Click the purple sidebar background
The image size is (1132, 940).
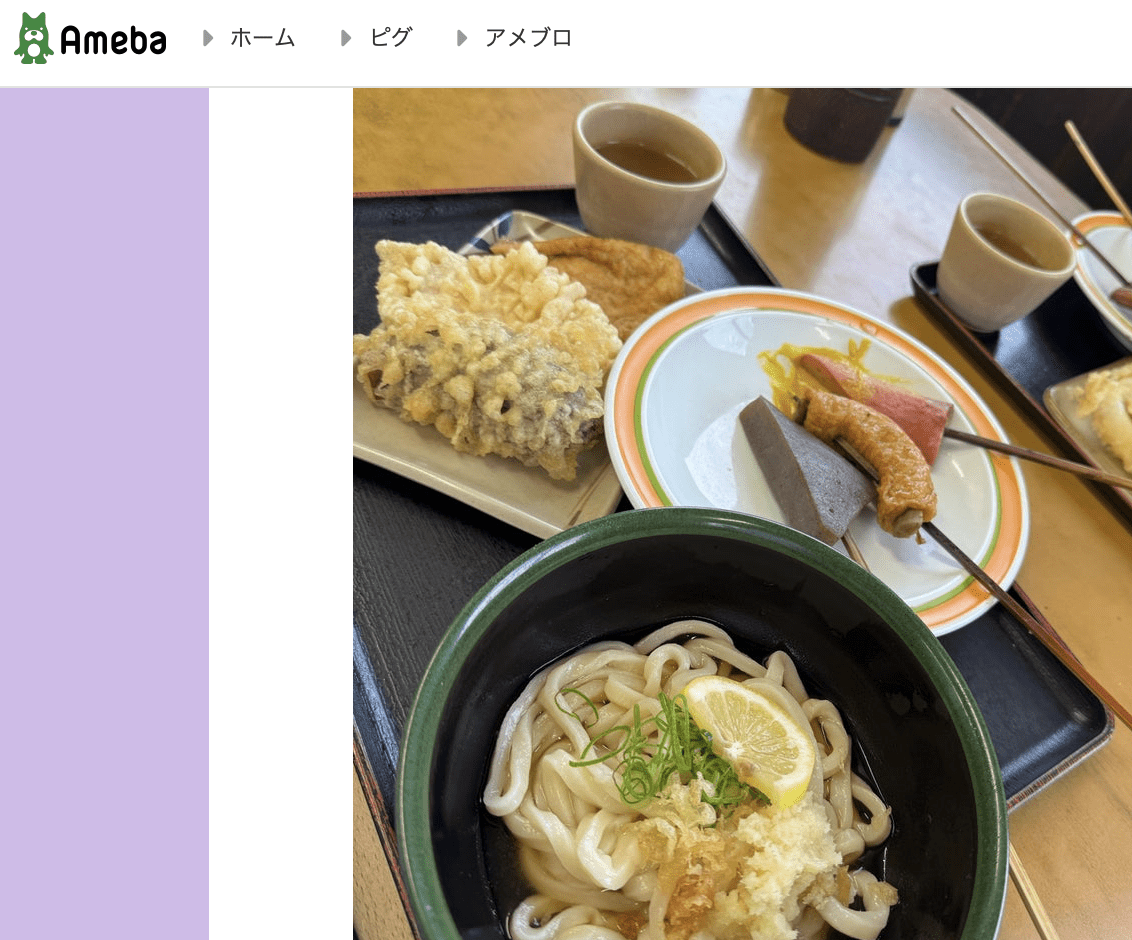(x=105, y=513)
